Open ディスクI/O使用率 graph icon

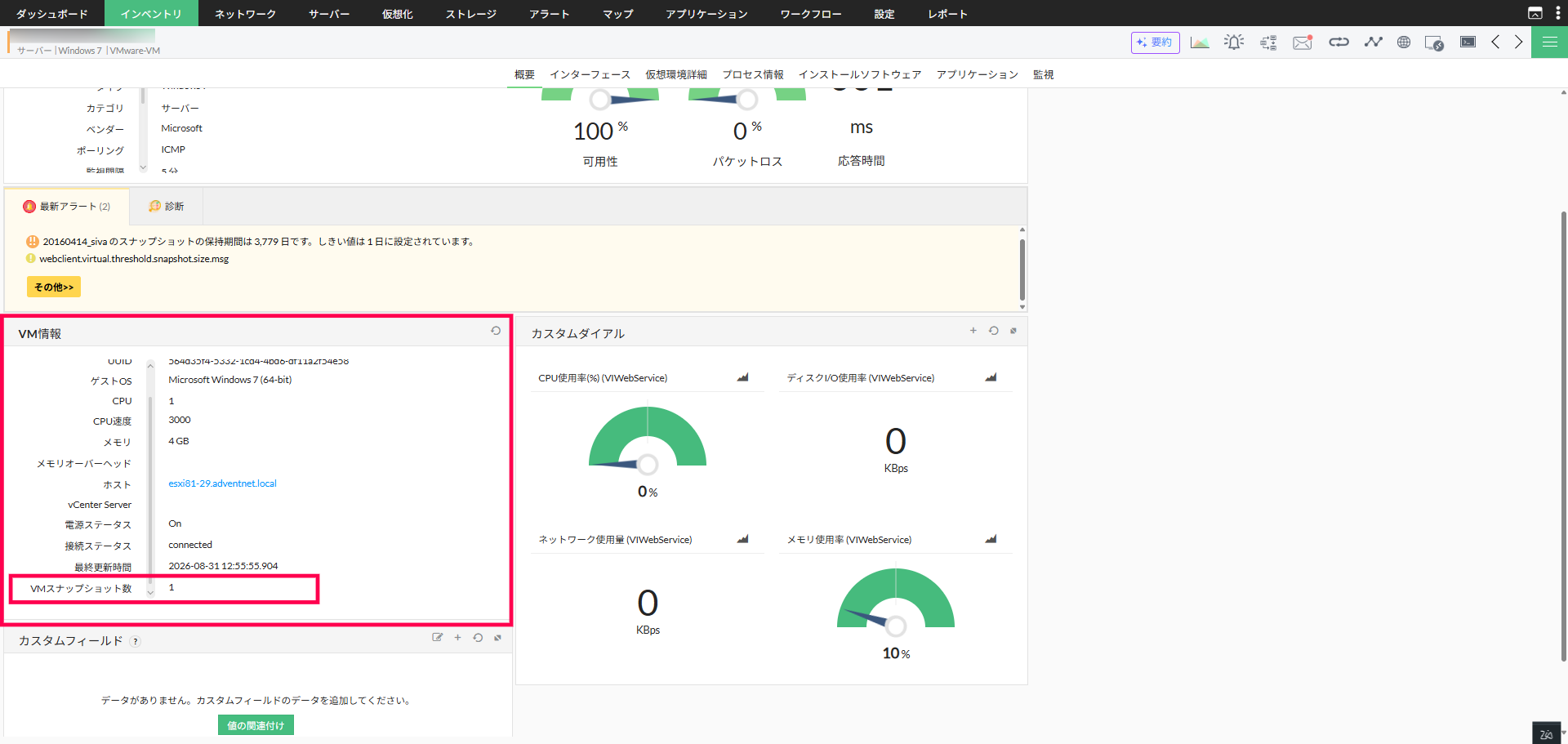tap(991, 377)
